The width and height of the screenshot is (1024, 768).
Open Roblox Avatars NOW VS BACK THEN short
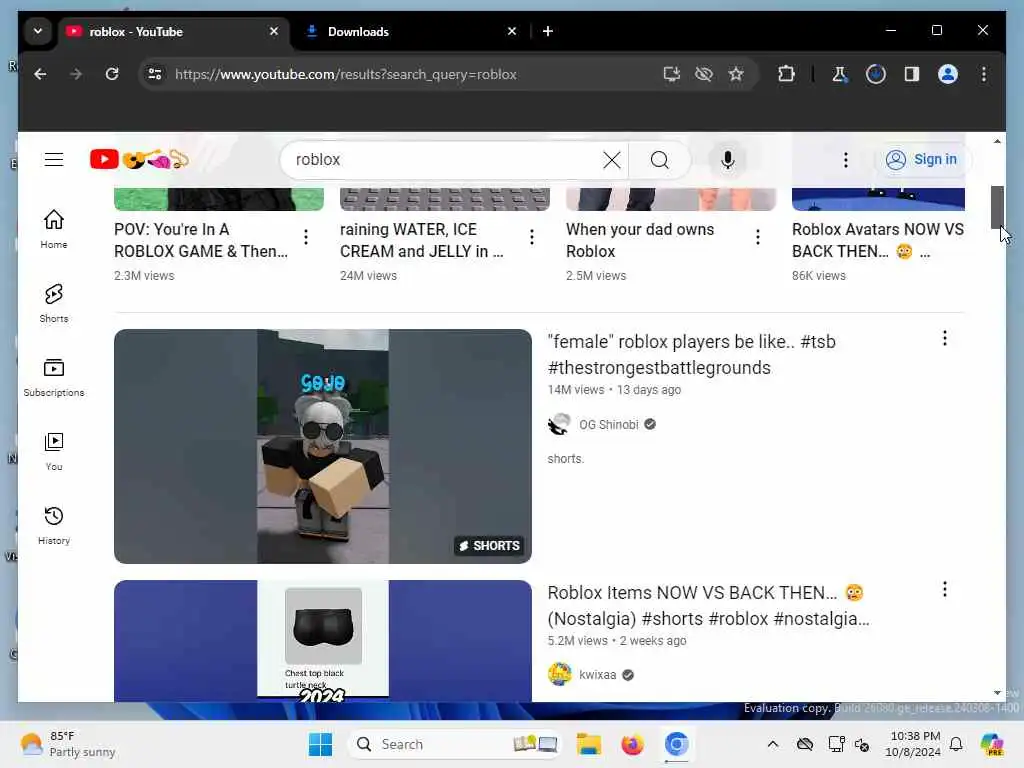point(878,240)
